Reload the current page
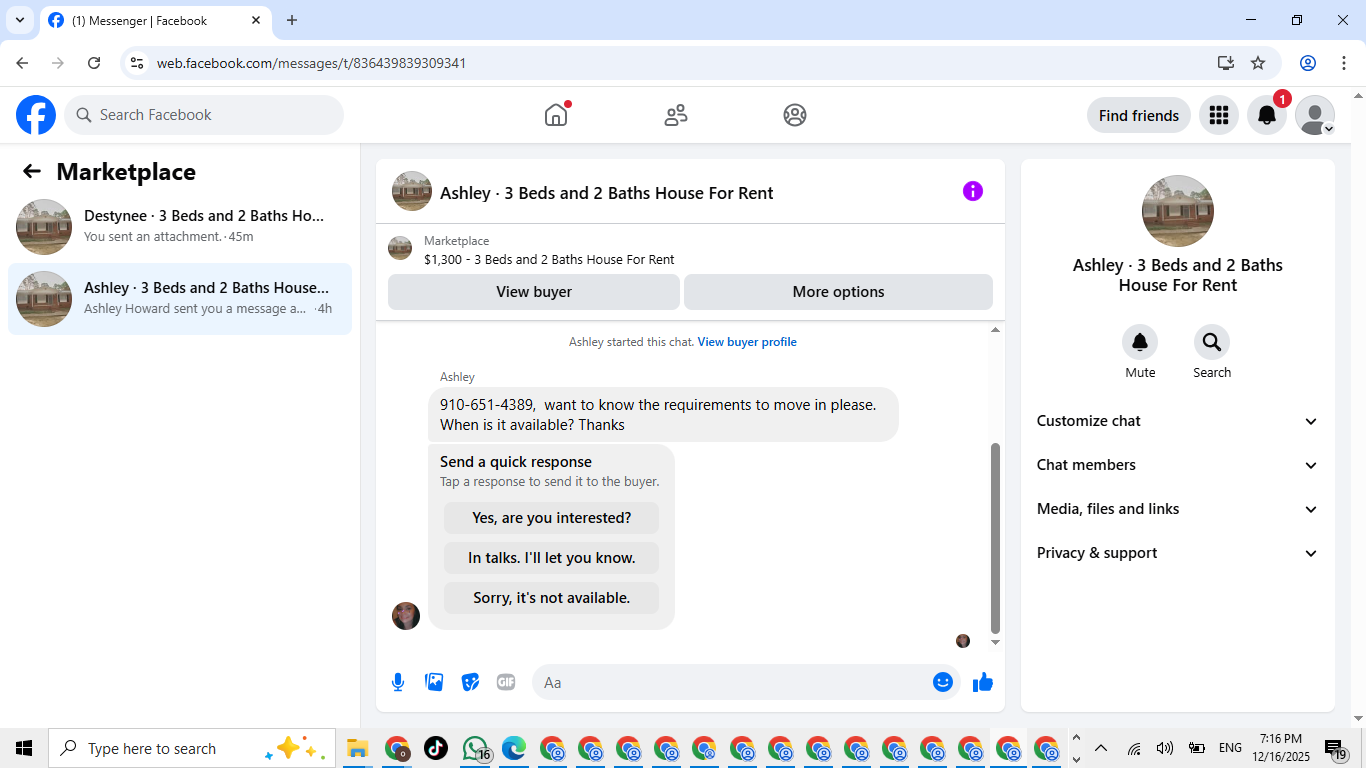 click(94, 63)
